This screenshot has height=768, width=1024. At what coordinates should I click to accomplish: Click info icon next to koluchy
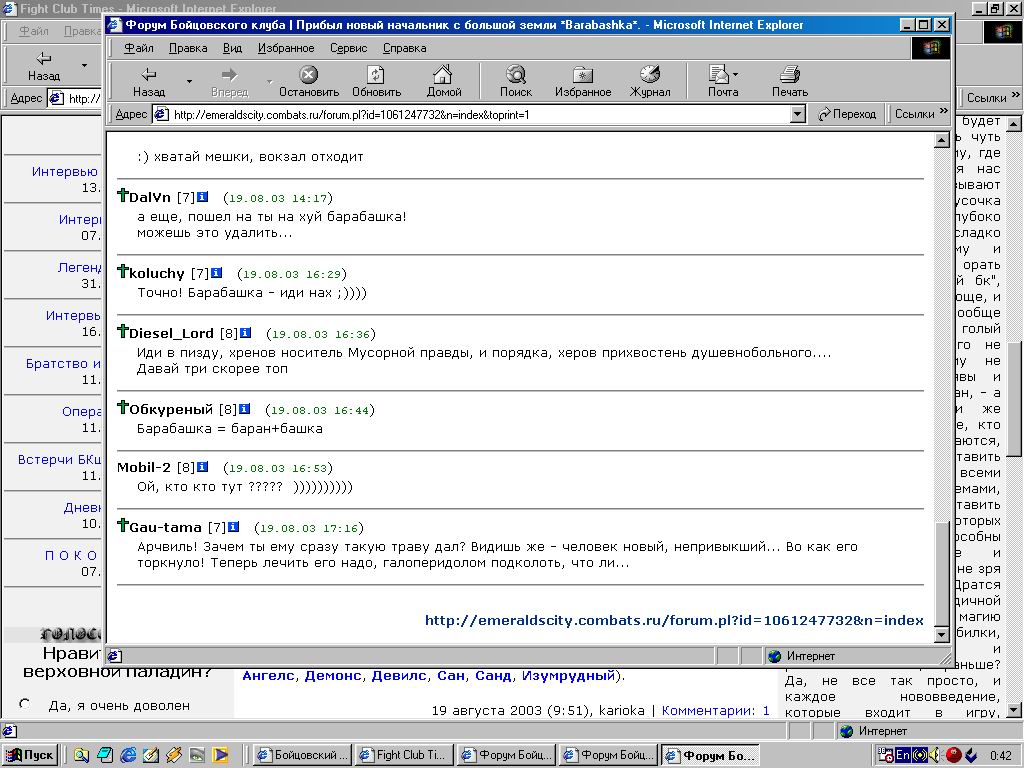pos(217,272)
